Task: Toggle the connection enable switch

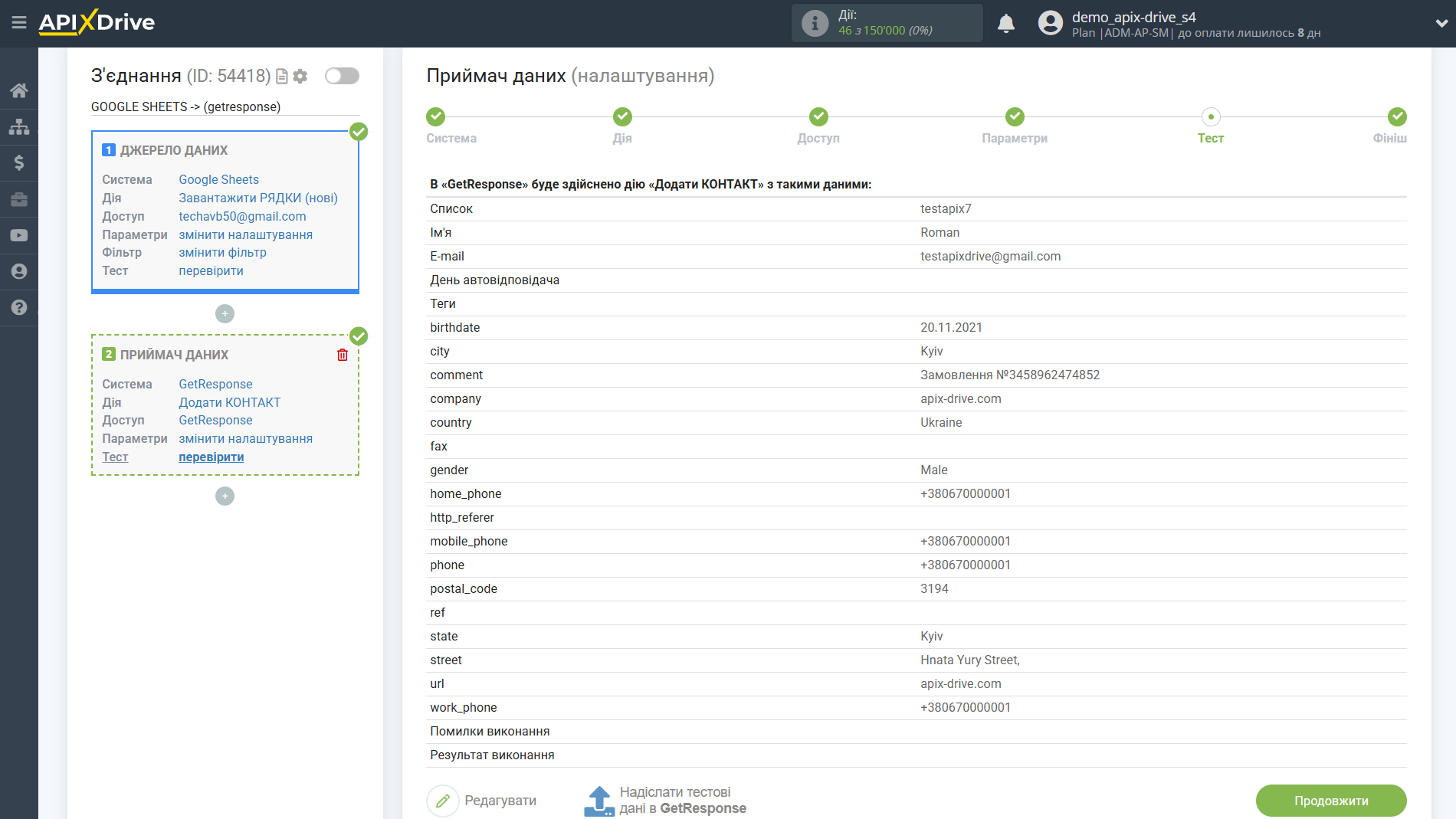Action: click(x=342, y=76)
